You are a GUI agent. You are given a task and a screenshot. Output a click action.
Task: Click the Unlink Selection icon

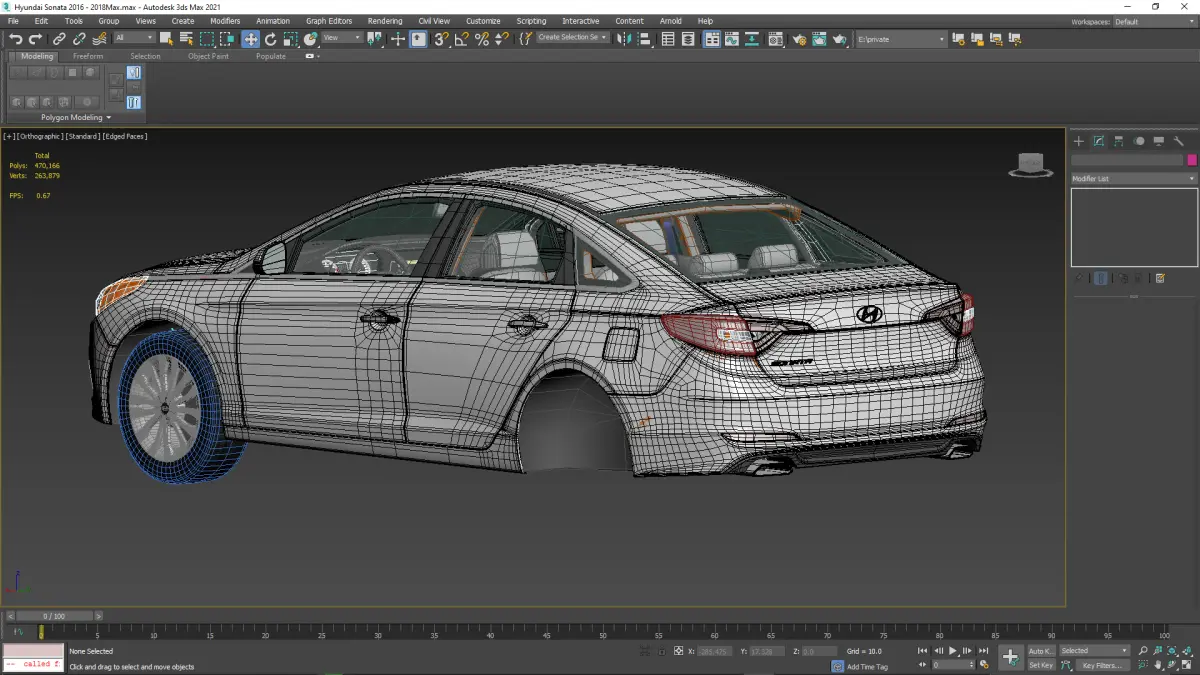[79, 39]
